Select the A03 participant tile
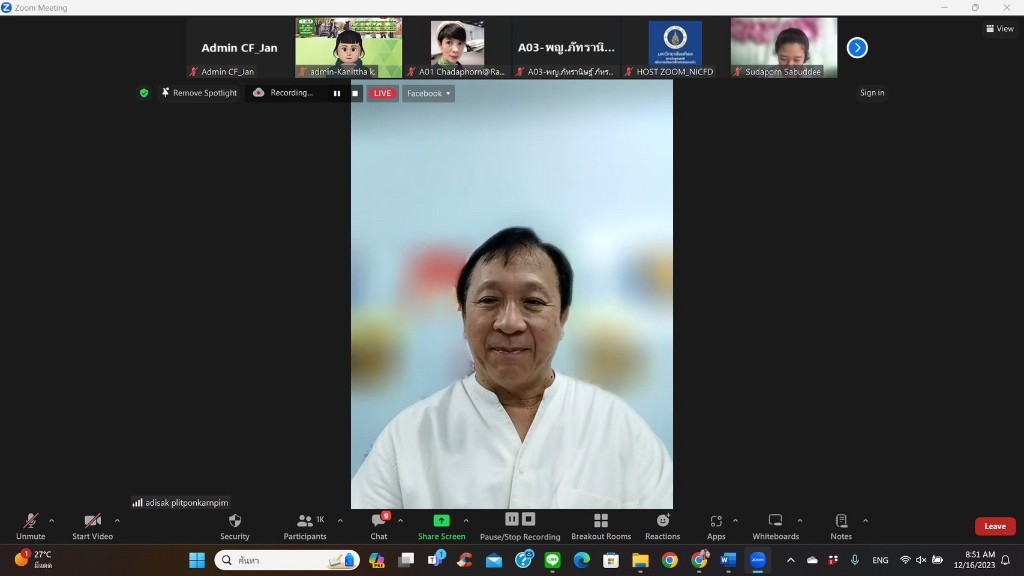Image resolution: width=1024 pixels, height=576 pixels. tap(566, 48)
